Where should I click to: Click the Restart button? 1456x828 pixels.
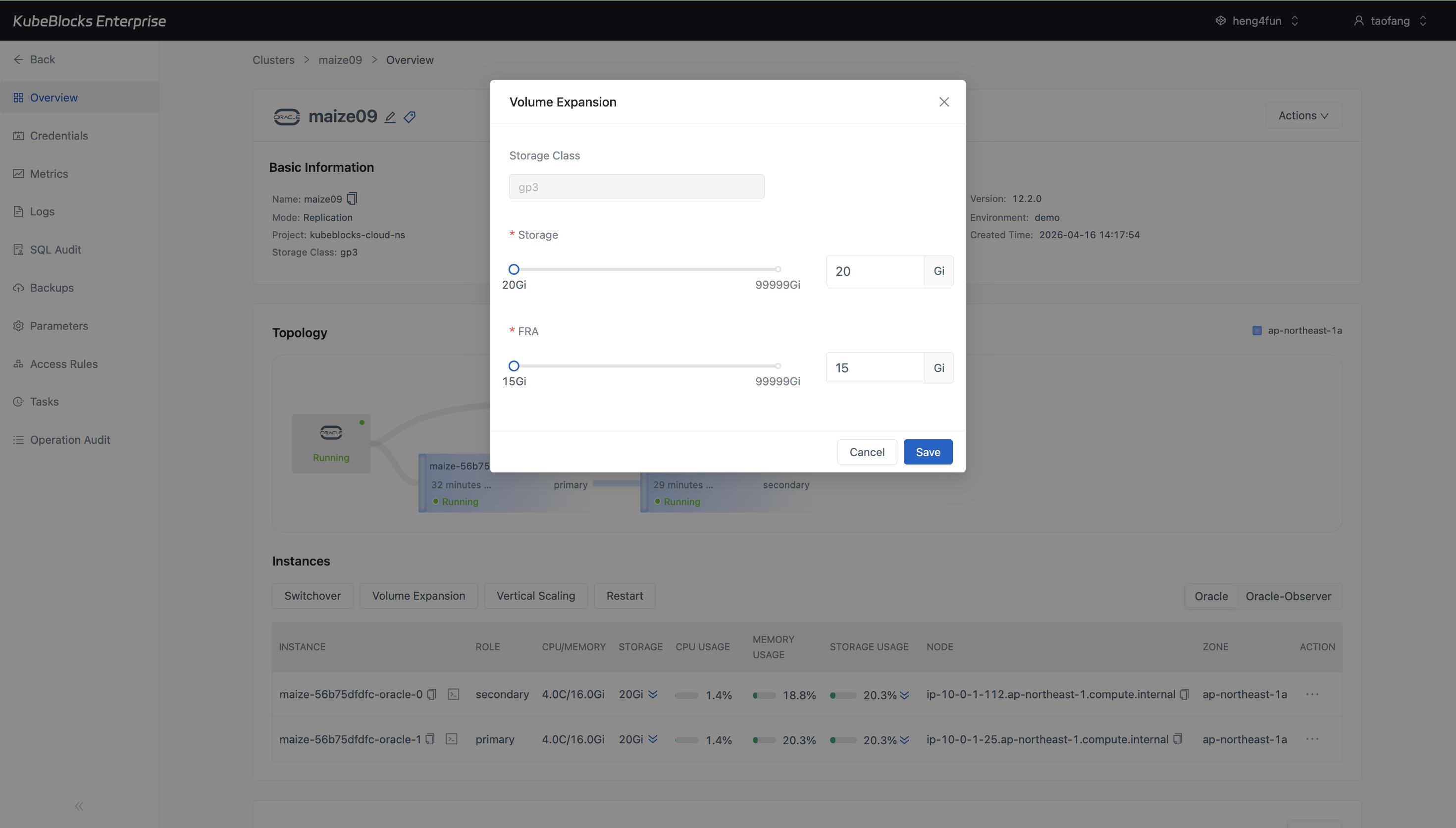tap(624, 596)
